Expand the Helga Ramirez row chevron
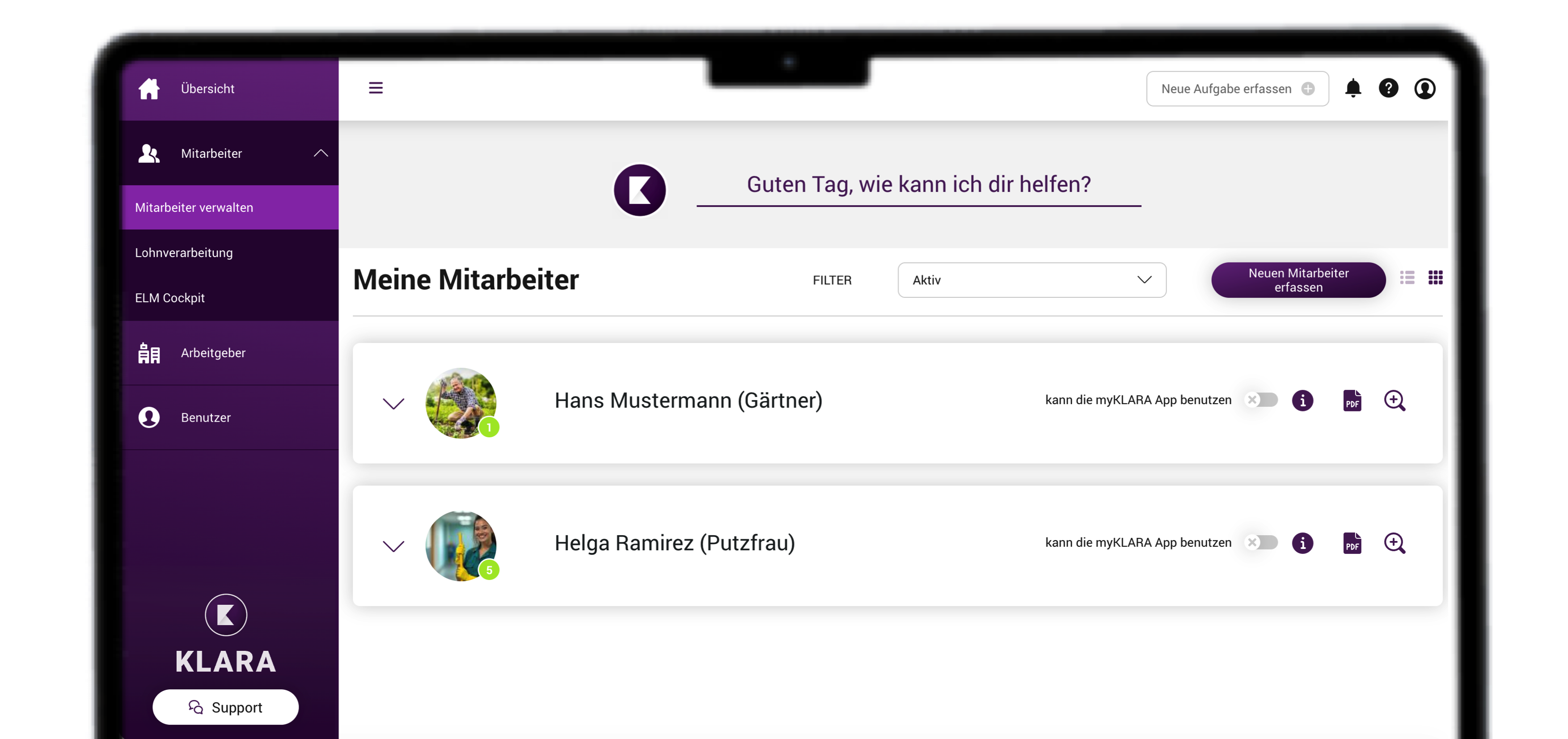The image size is (1568, 739). [x=393, y=546]
